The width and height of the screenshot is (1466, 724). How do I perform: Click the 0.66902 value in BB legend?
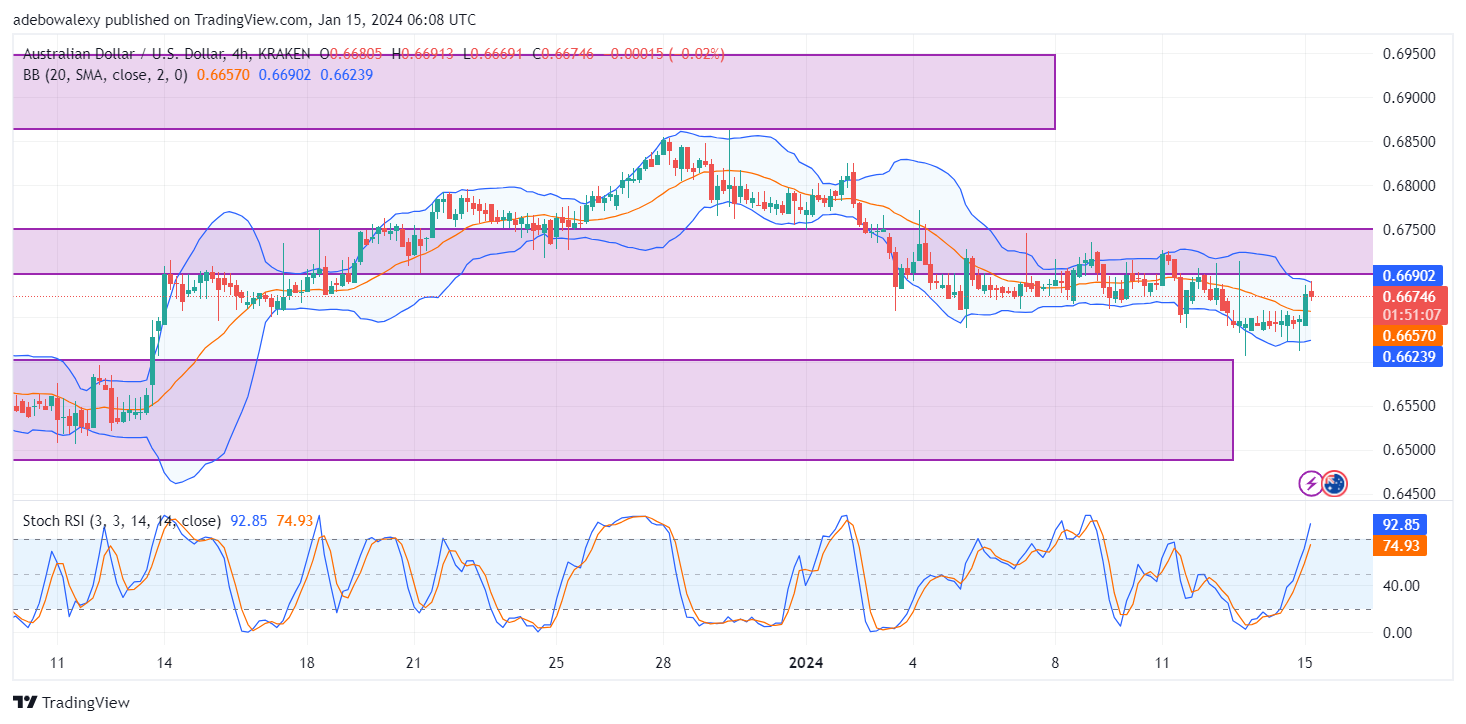pos(284,75)
